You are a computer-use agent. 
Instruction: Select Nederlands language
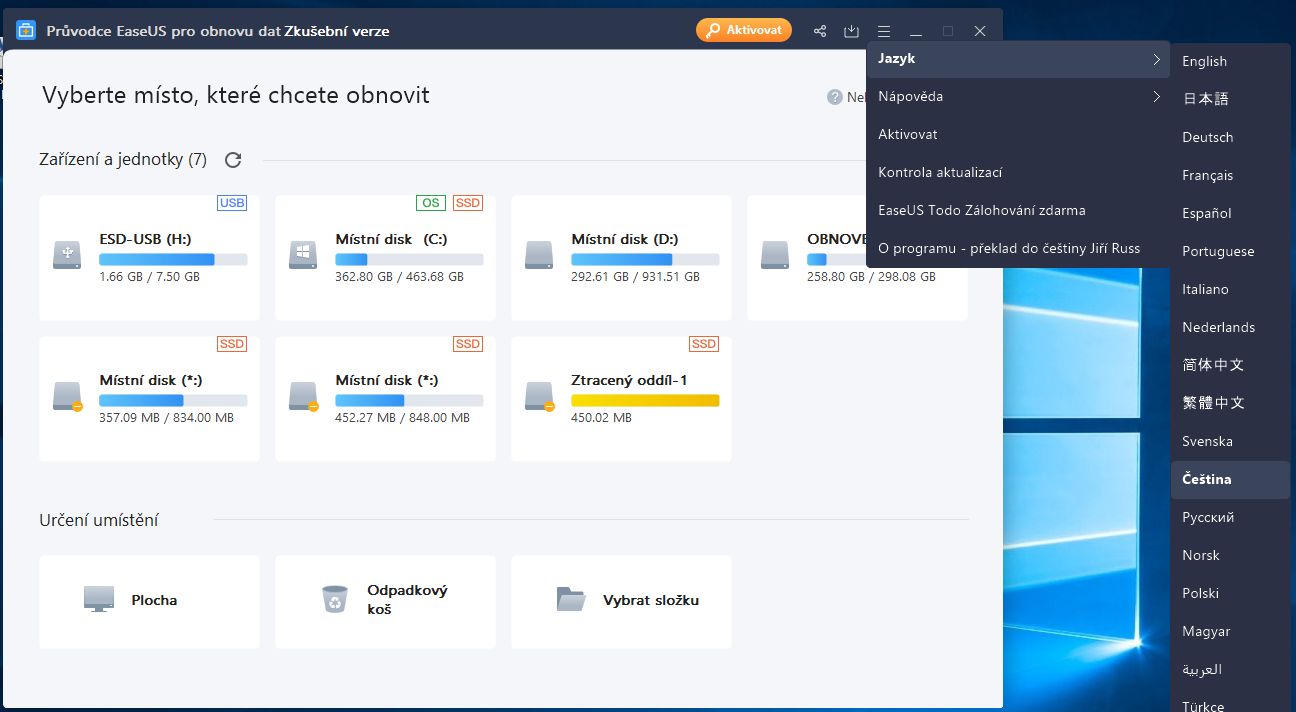tap(1230, 327)
